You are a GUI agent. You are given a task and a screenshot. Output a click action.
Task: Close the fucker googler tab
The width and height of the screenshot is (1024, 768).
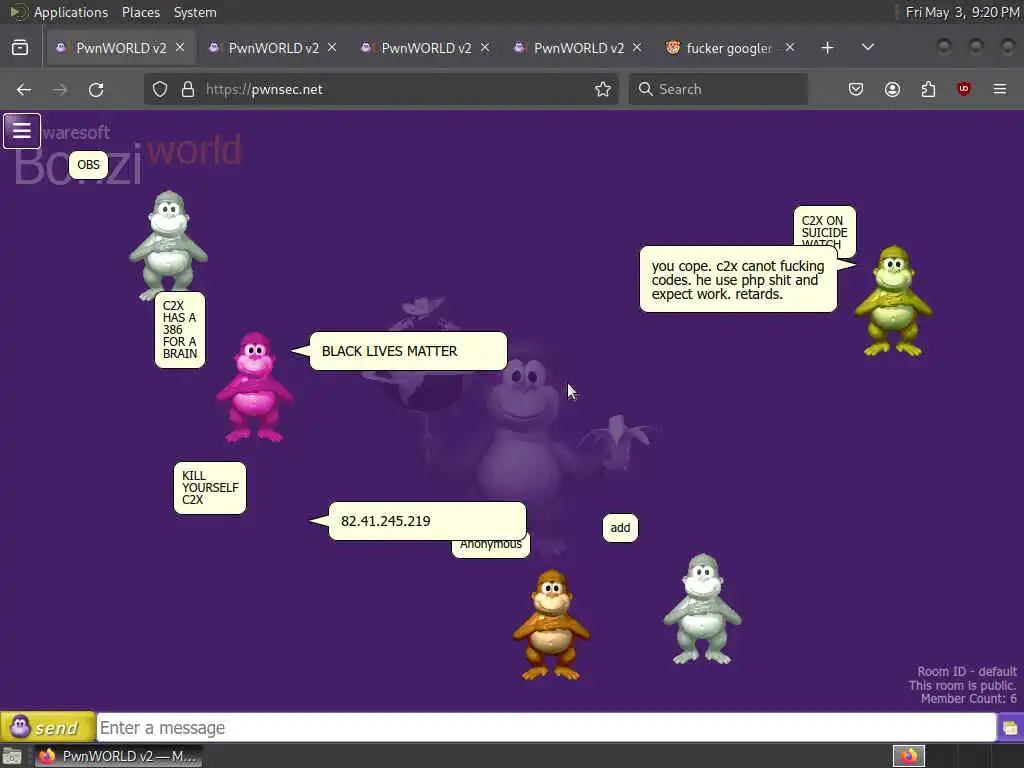(790, 48)
